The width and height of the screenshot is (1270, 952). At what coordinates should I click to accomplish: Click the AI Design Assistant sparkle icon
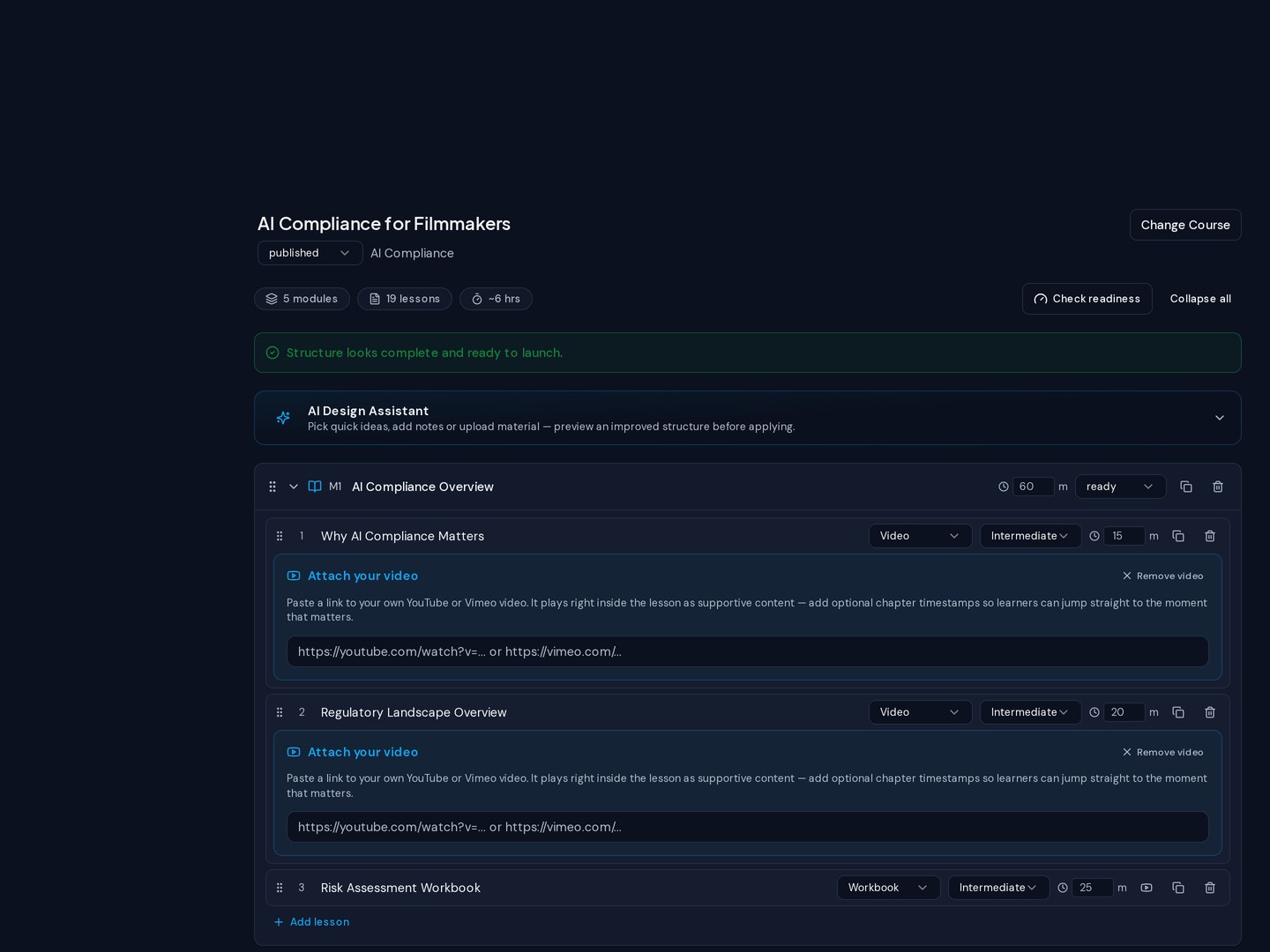tap(283, 418)
